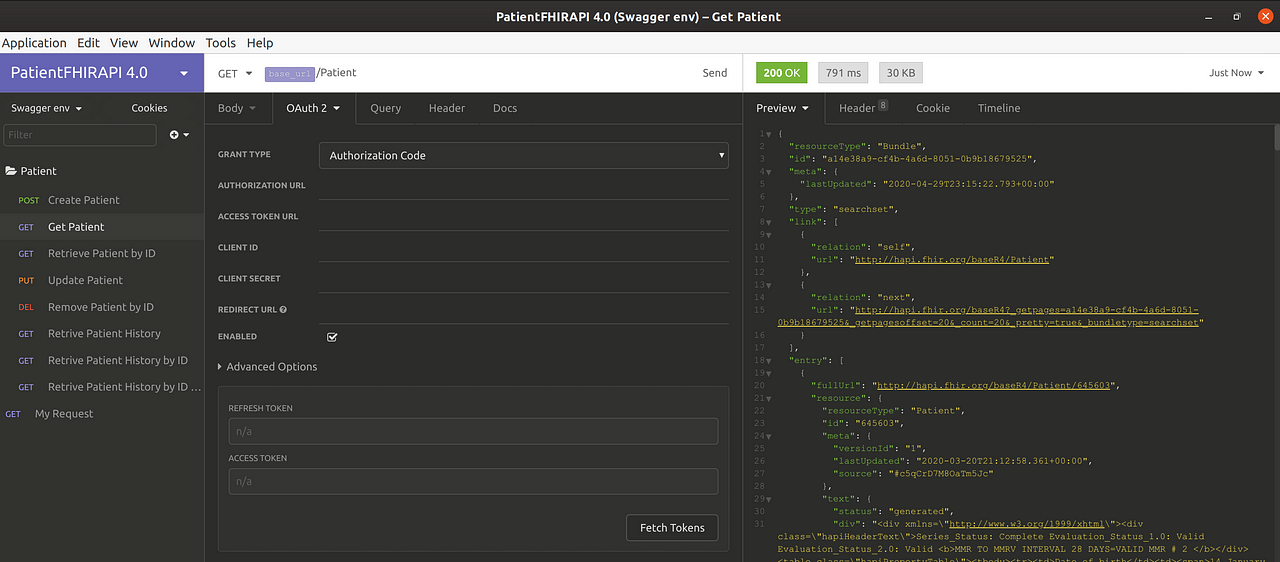This screenshot has height=562, width=1280.
Task: Switch to the request Header tab
Action: click(x=447, y=108)
